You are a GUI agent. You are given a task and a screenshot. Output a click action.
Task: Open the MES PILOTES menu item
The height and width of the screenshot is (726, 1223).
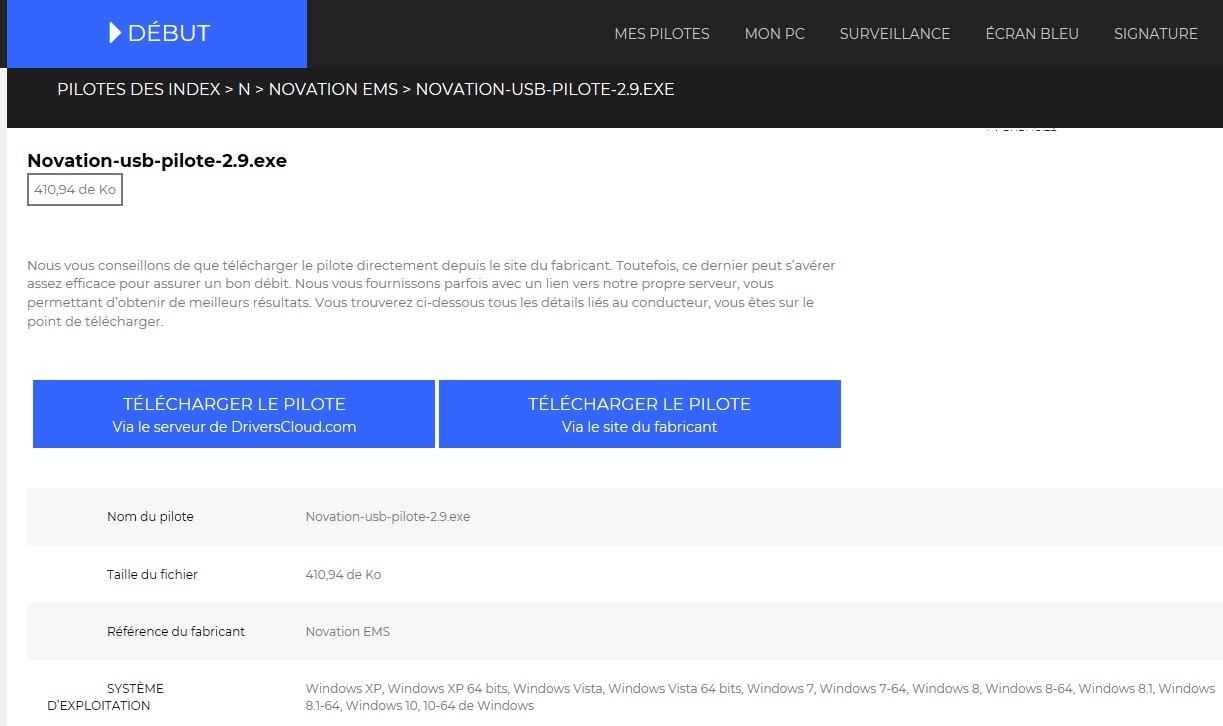[662, 34]
